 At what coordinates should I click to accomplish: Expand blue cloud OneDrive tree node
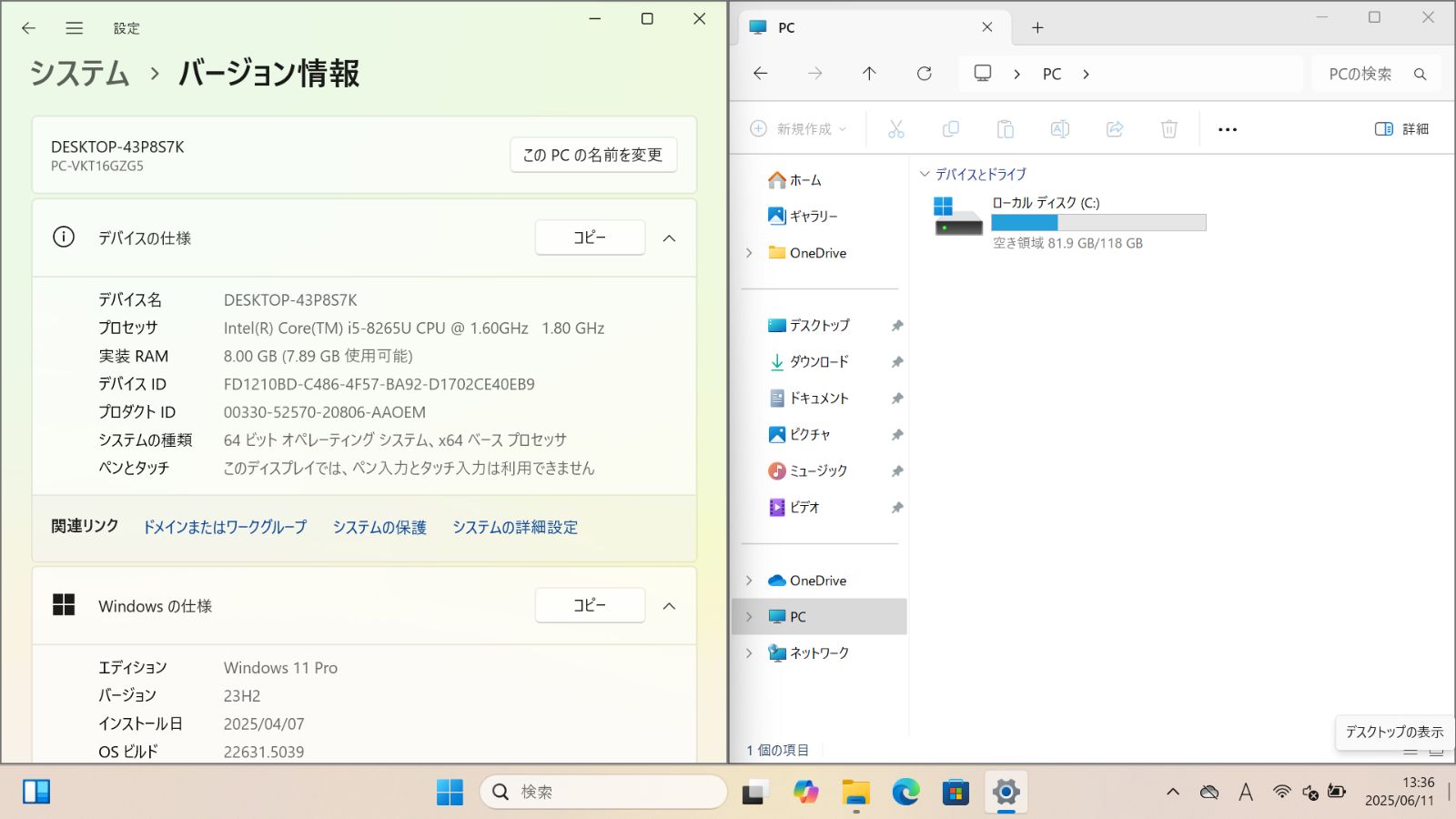pos(749,581)
